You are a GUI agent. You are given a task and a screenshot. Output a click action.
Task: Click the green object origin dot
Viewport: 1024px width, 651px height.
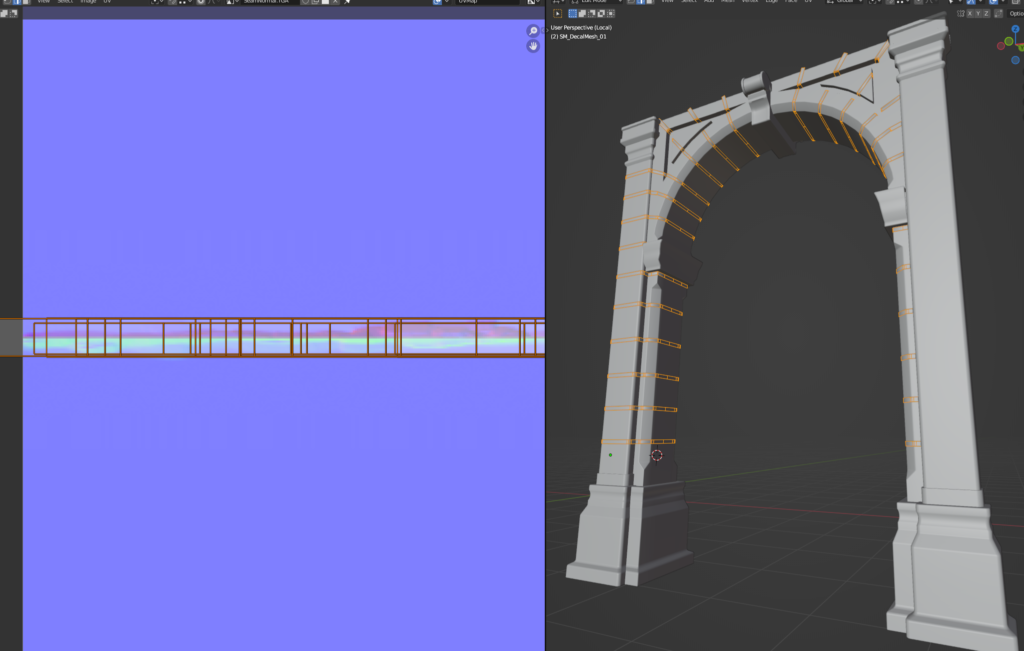[610, 455]
